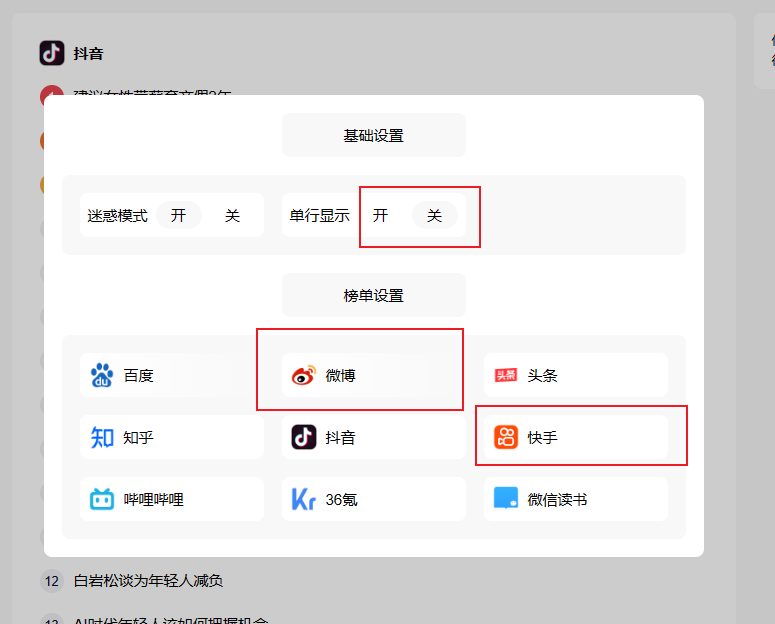Toggle the 百度 ranking list label
Image resolution: width=775 pixels, height=624 pixels.
[x=139, y=376]
